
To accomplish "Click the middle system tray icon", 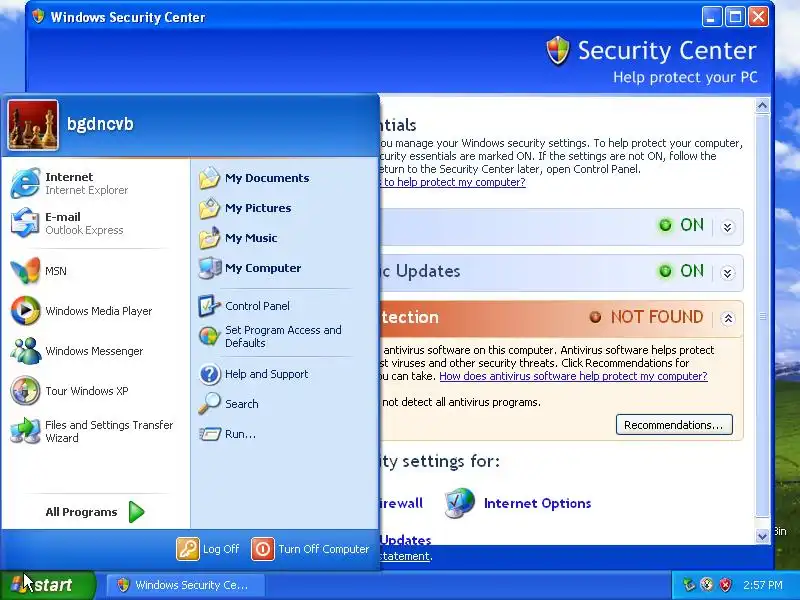I will [707, 585].
